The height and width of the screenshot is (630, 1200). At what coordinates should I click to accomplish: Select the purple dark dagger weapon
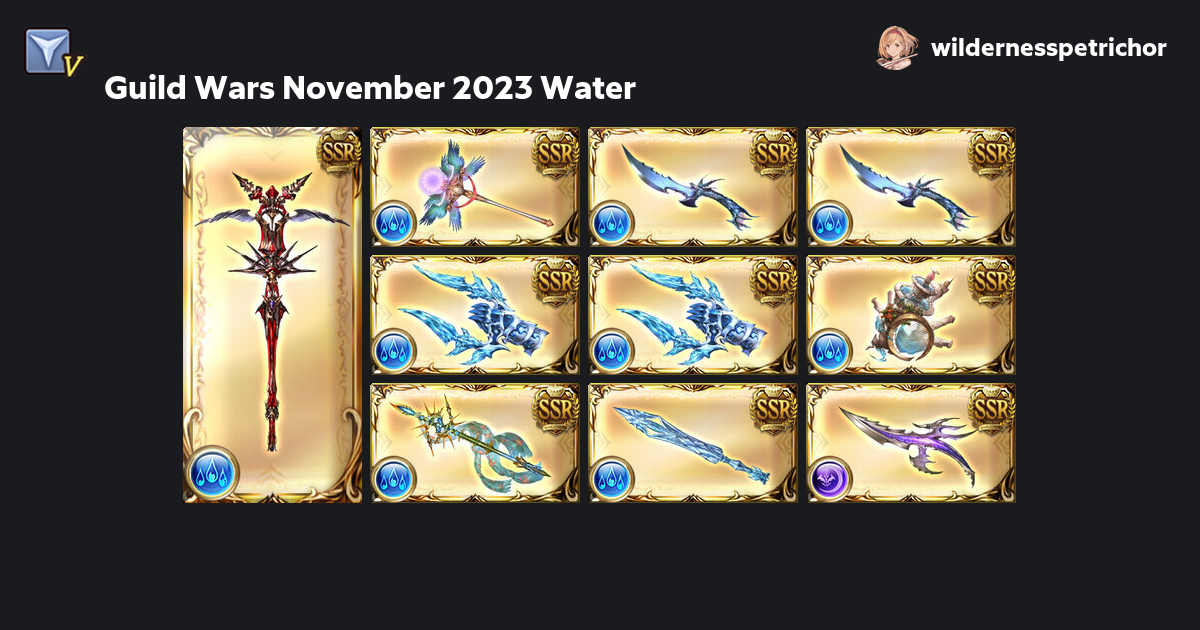[911, 442]
